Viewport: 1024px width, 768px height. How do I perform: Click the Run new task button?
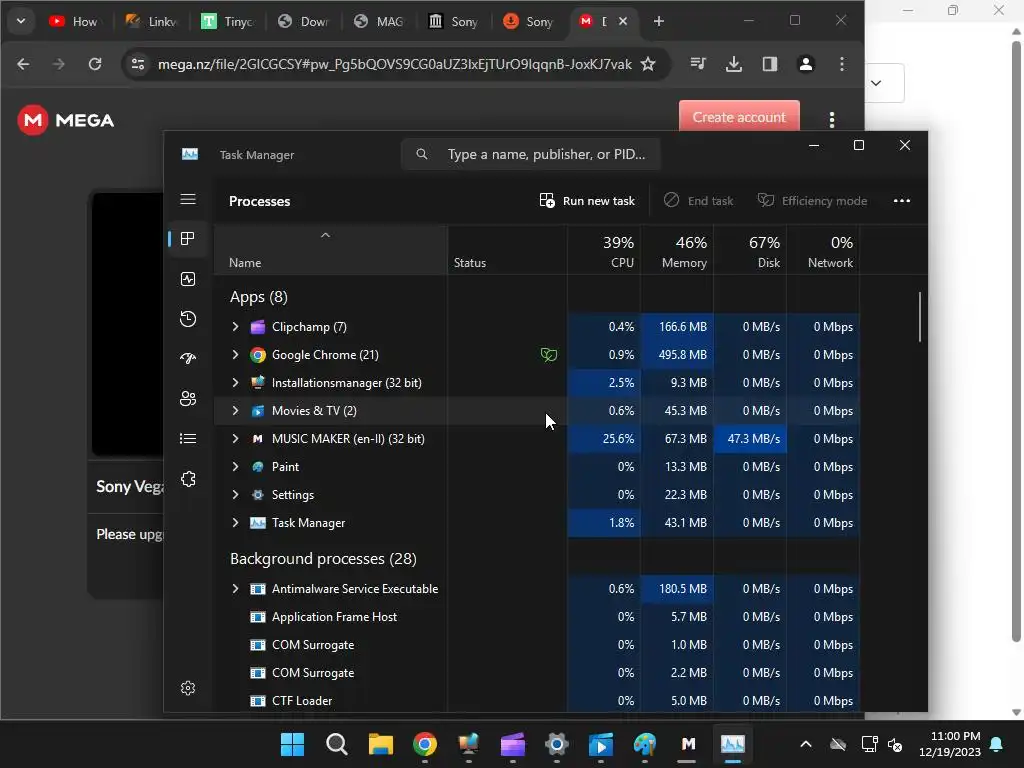pos(587,200)
